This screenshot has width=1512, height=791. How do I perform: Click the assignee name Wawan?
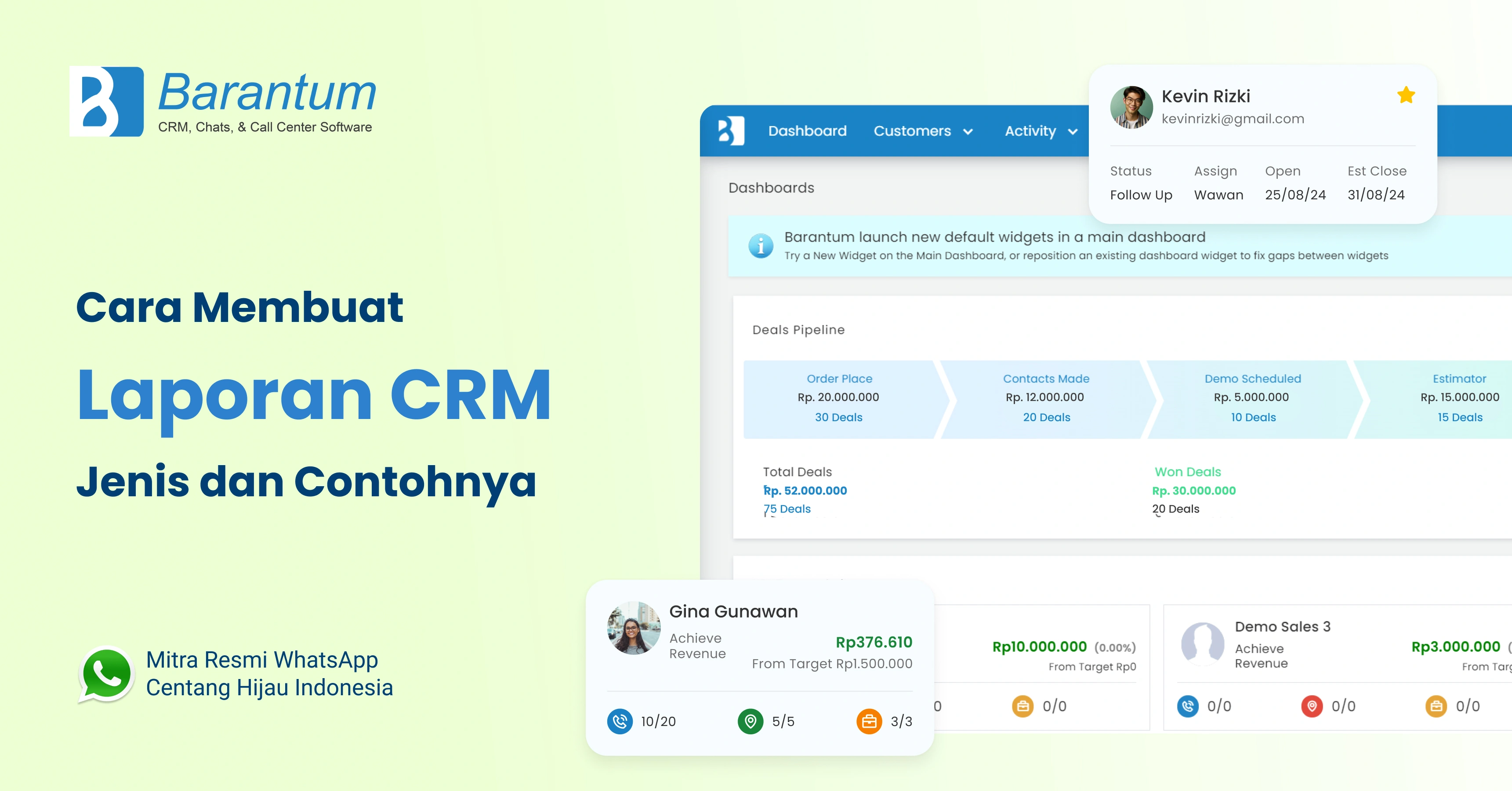click(x=1218, y=195)
